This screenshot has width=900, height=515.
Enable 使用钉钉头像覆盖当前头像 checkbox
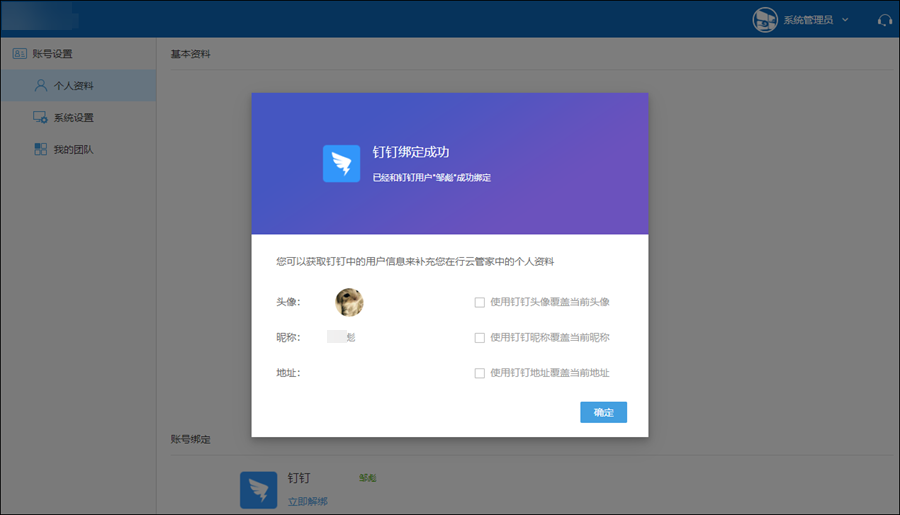tap(479, 303)
